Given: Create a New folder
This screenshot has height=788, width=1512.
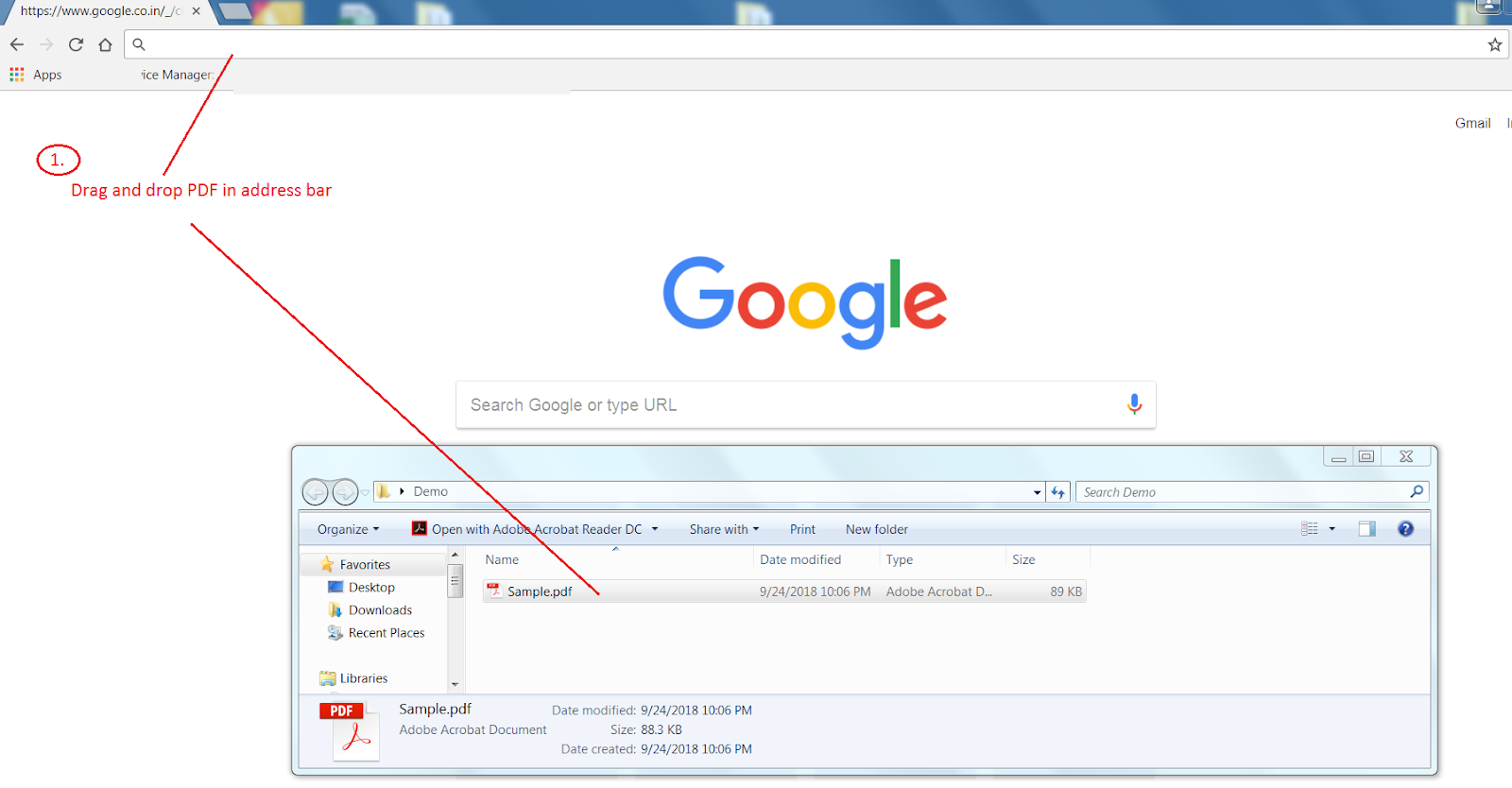Looking at the screenshot, I should coord(877,529).
